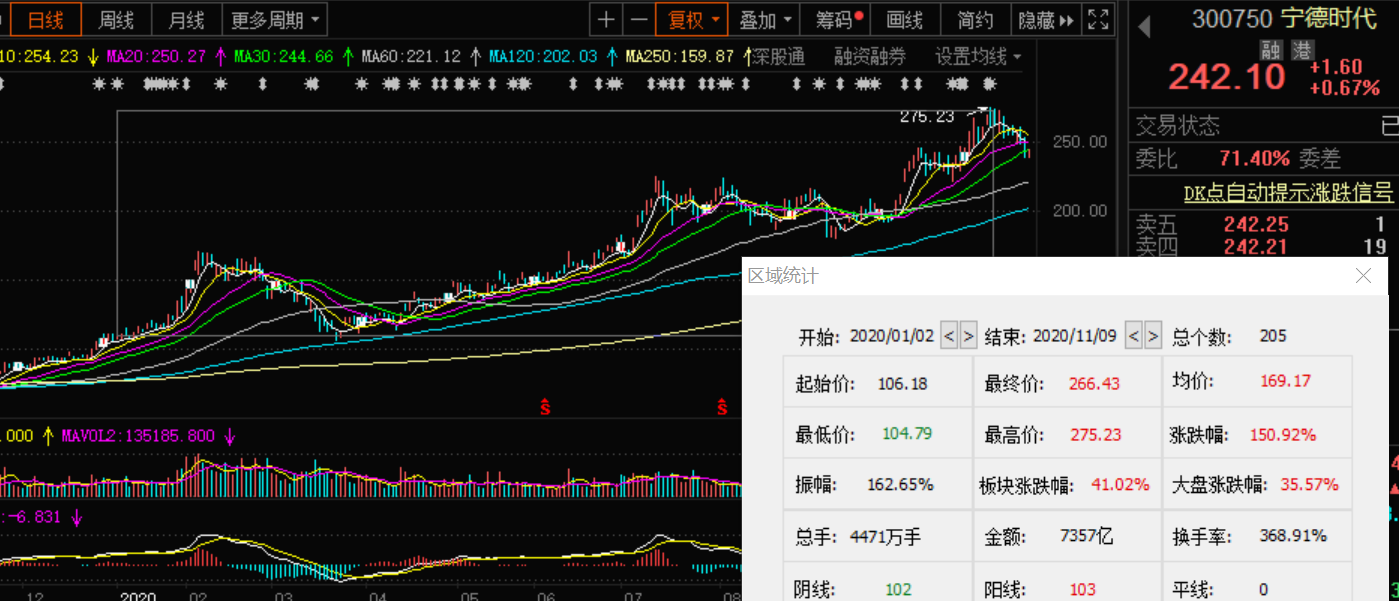Screen dimensions: 1399x601
Task: Open the 设置均线 moving average dropdown
Action: [x=978, y=57]
